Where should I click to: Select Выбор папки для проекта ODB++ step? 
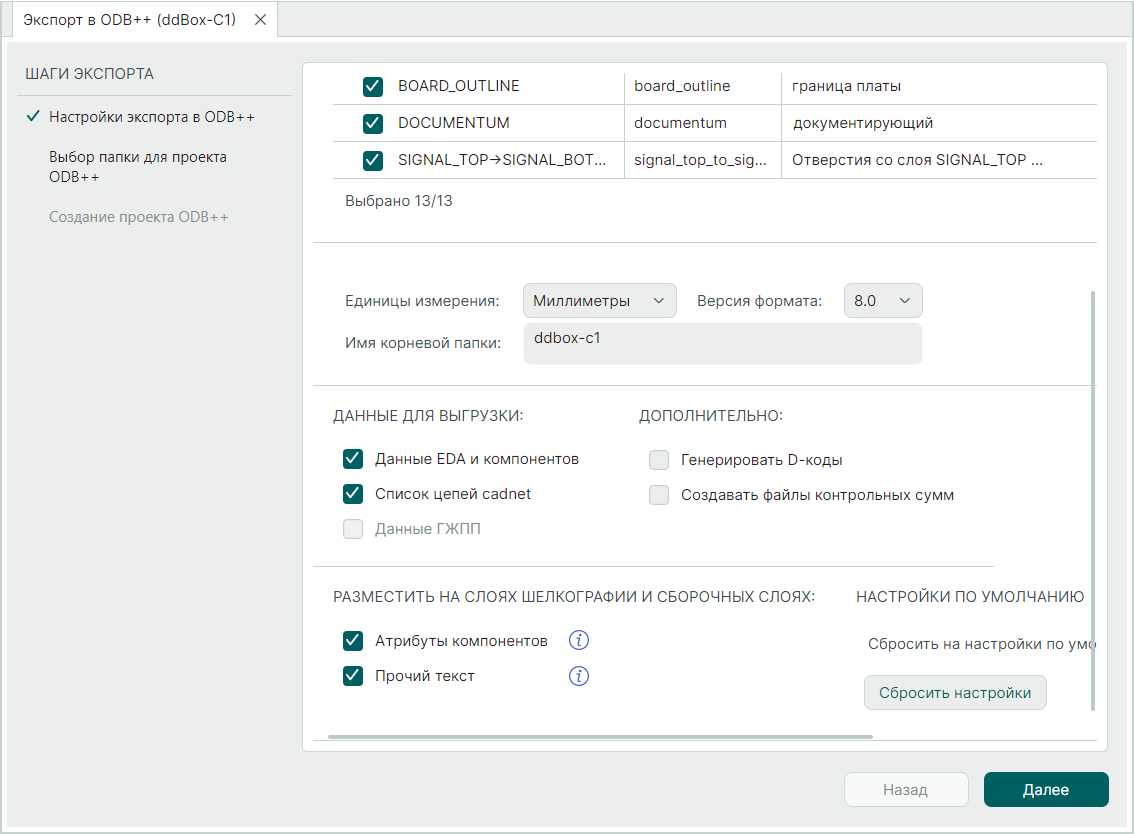point(138,167)
